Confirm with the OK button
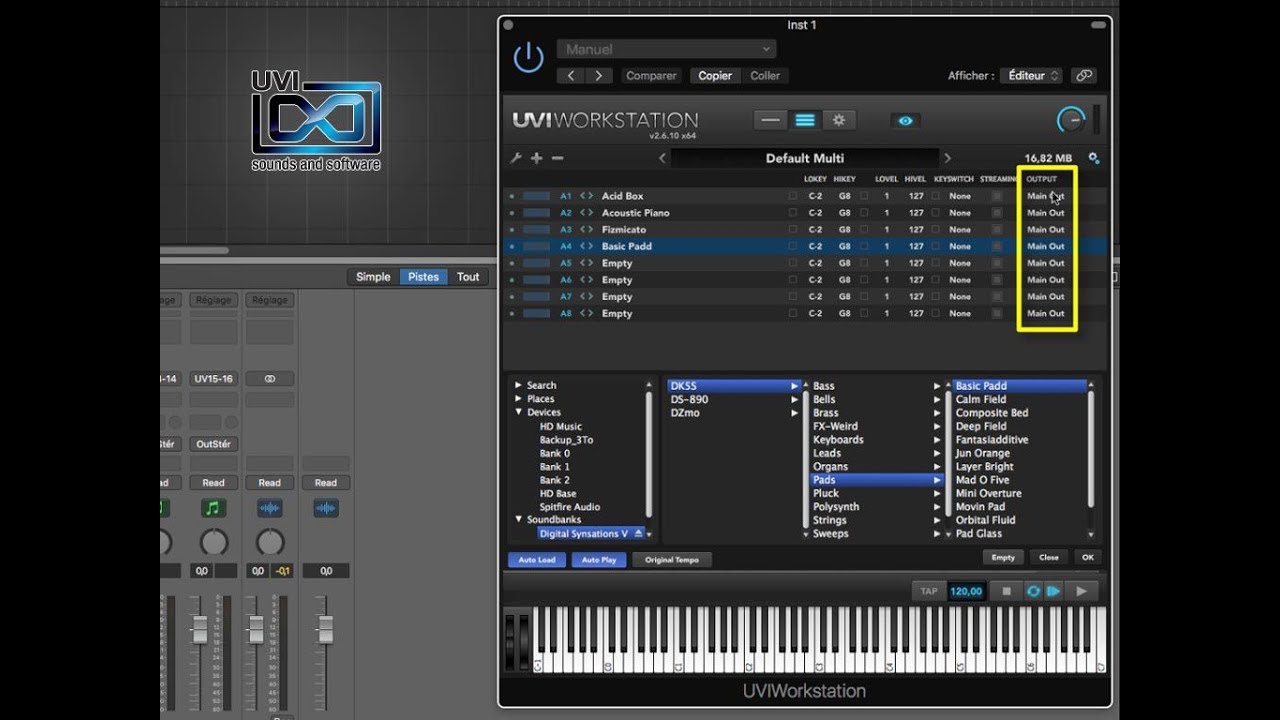This screenshot has width=1280, height=720. (1086, 558)
